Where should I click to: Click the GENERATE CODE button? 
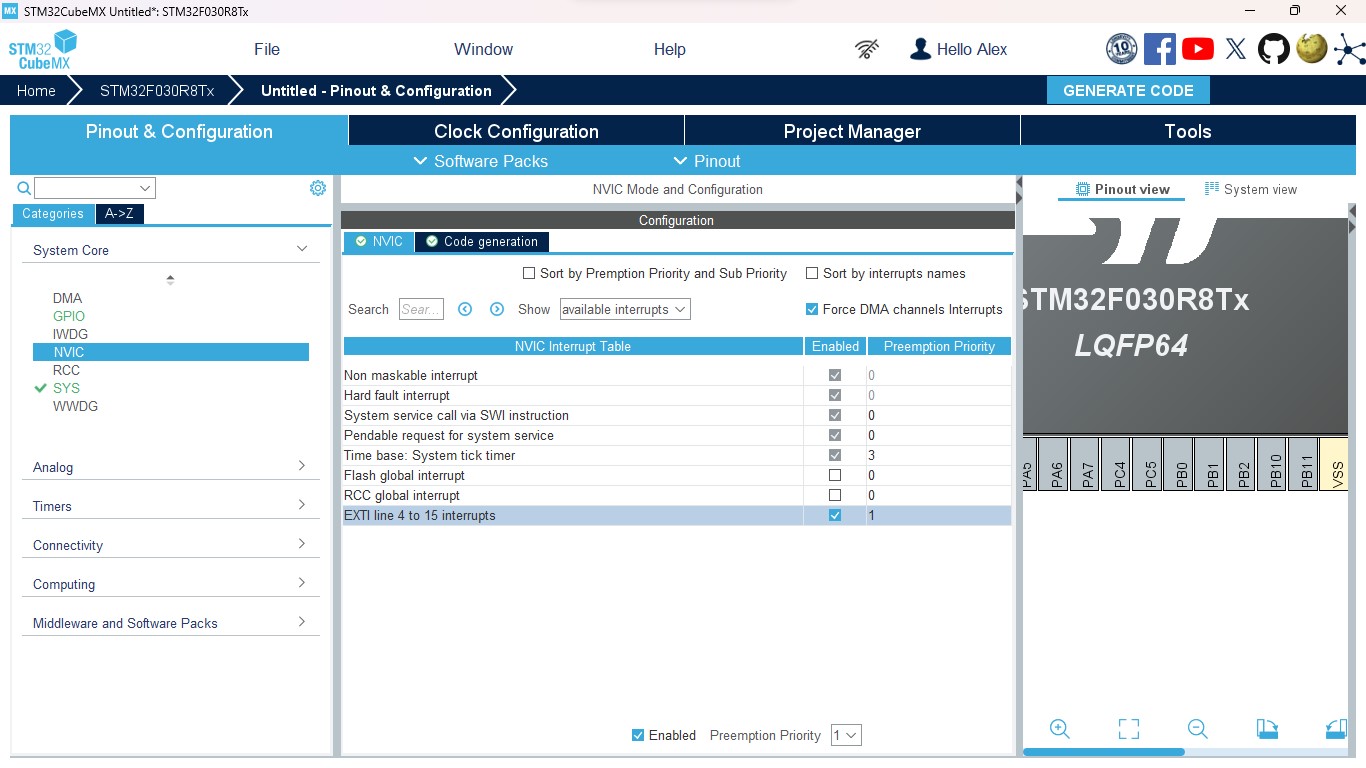[x=1128, y=90]
